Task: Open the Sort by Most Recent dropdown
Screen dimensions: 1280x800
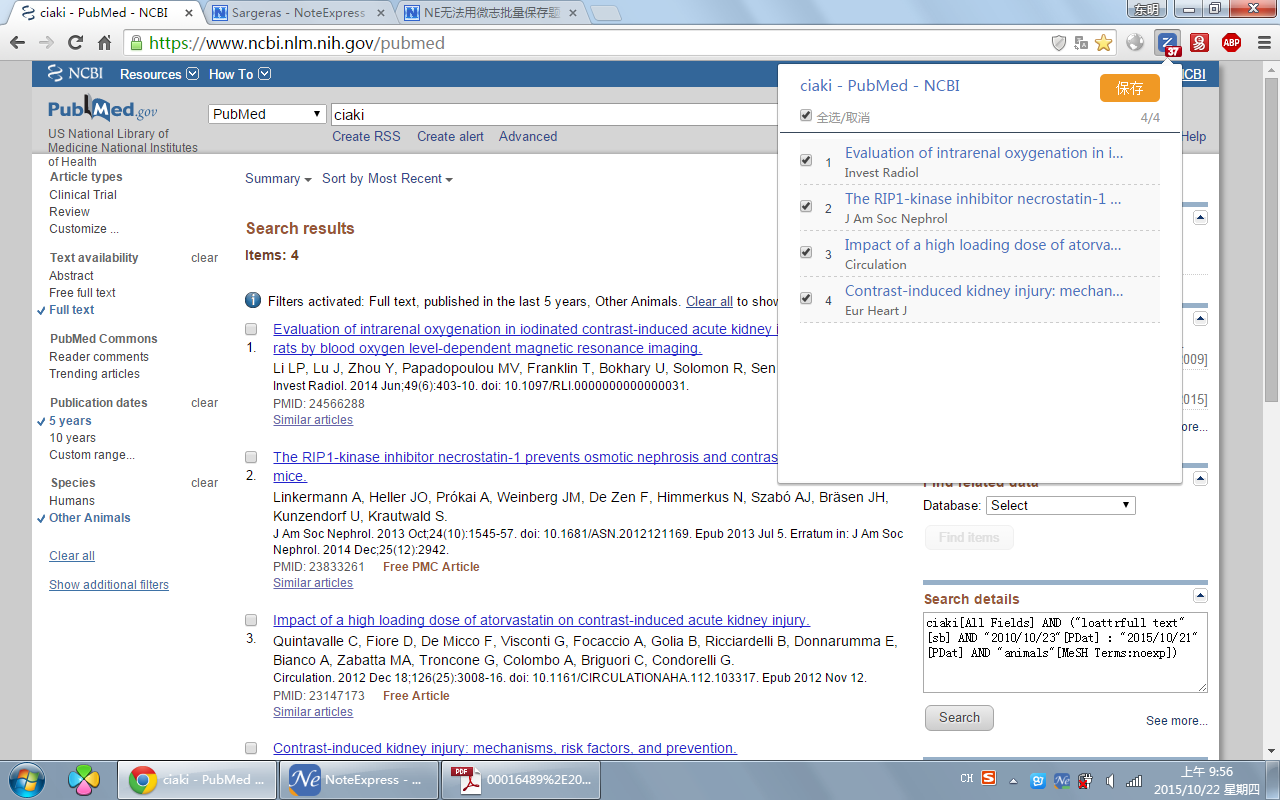Action: point(387,179)
